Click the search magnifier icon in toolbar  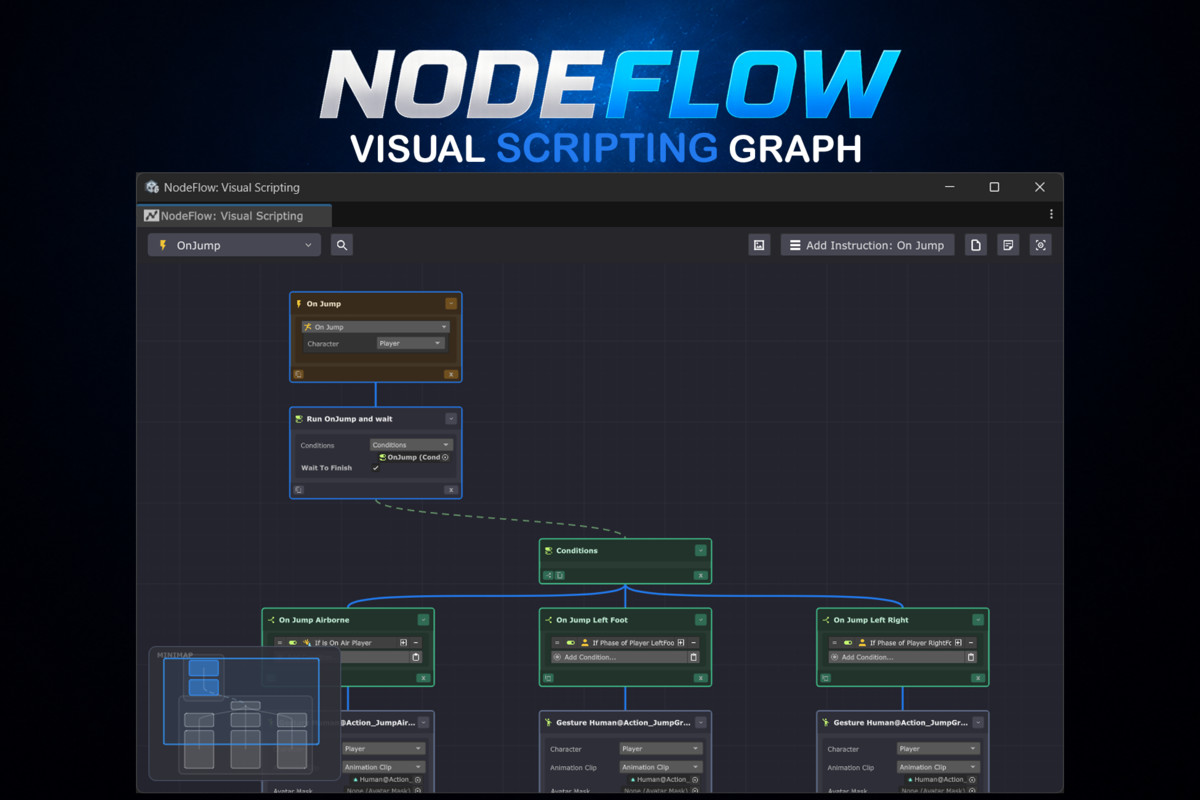[x=342, y=245]
